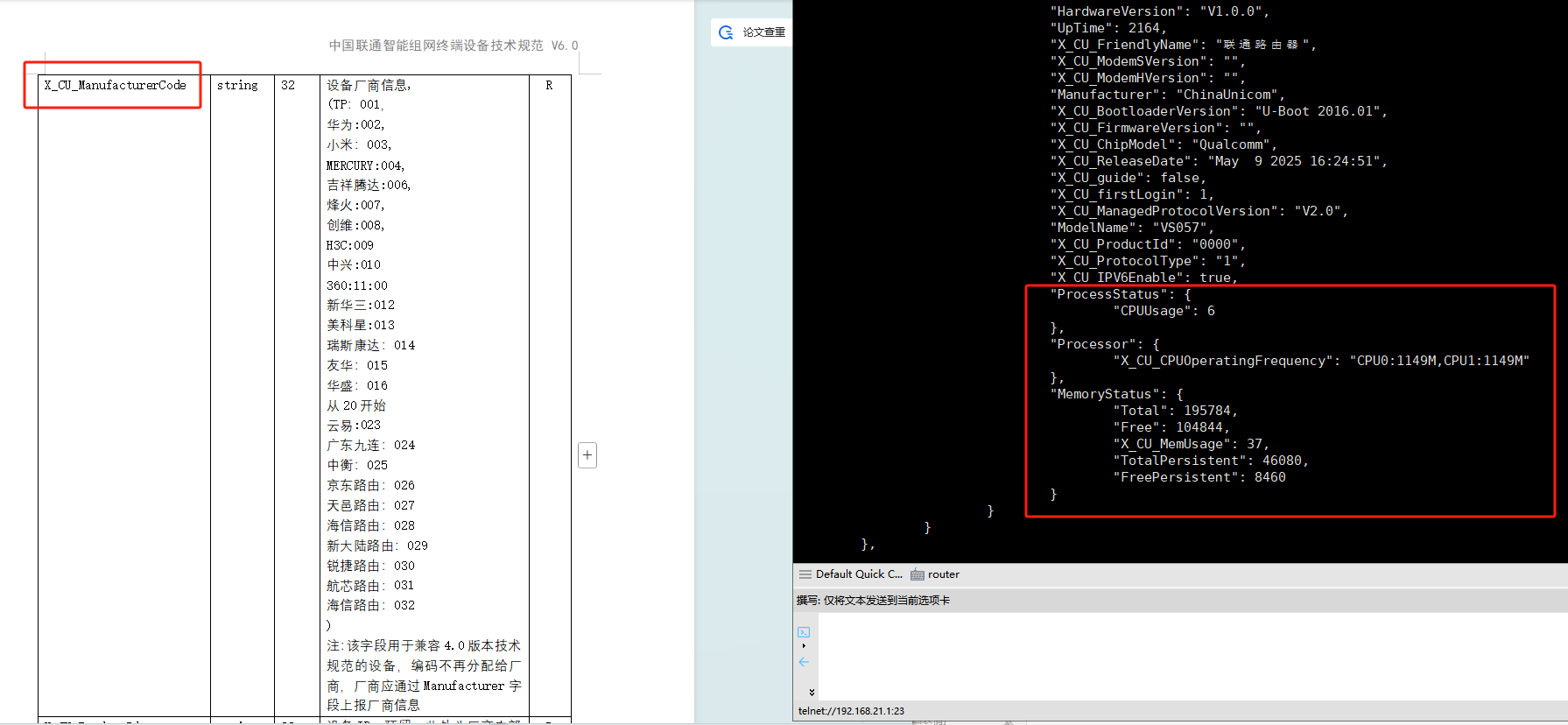The image size is (1568, 725).
Task: Click the terminal line "HardwareVersion": "V1.0.0"
Action: [x=1159, y=11]
